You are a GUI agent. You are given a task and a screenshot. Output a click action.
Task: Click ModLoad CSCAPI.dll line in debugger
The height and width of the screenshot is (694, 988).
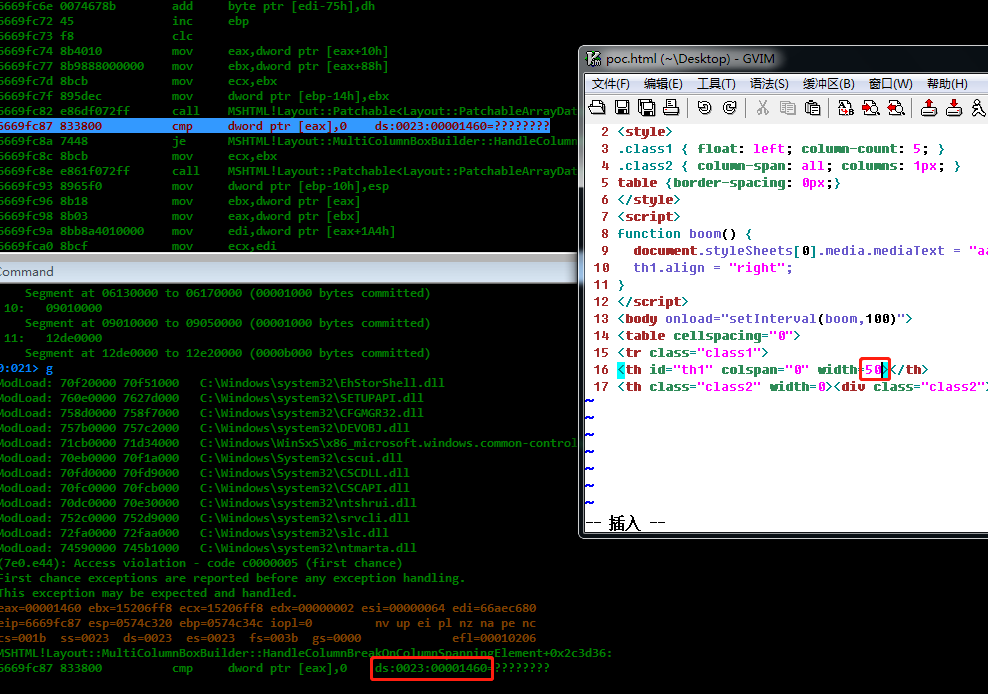click(x=205, y=488)
